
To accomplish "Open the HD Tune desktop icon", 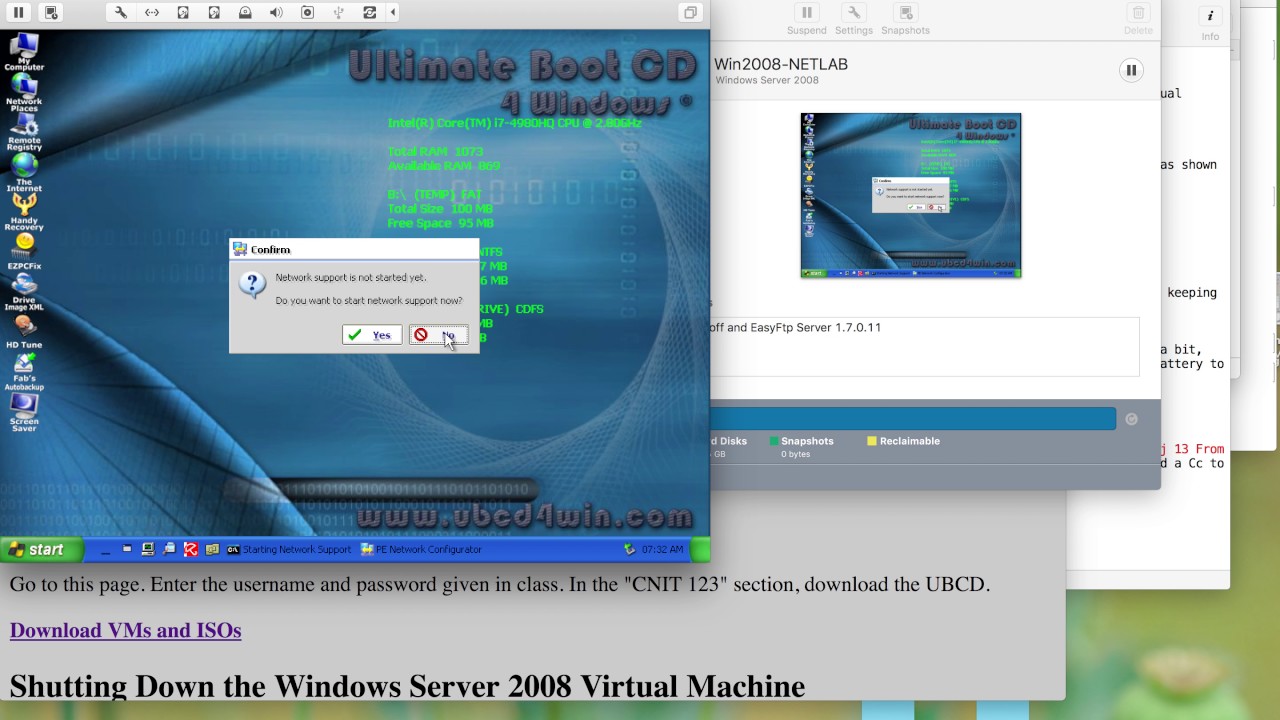I will coord(24,332).
